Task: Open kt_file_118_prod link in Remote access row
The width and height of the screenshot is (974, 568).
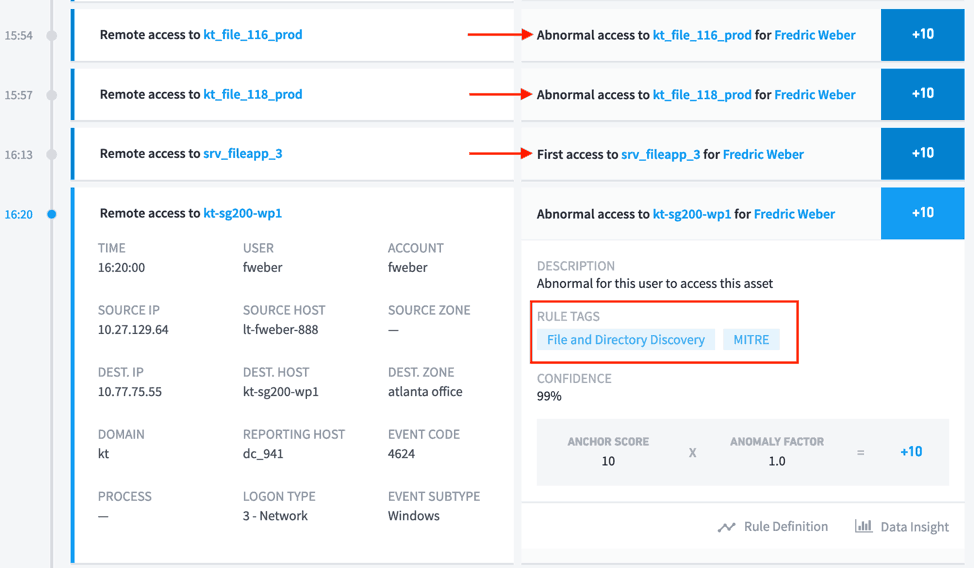Action: point(252,95)
